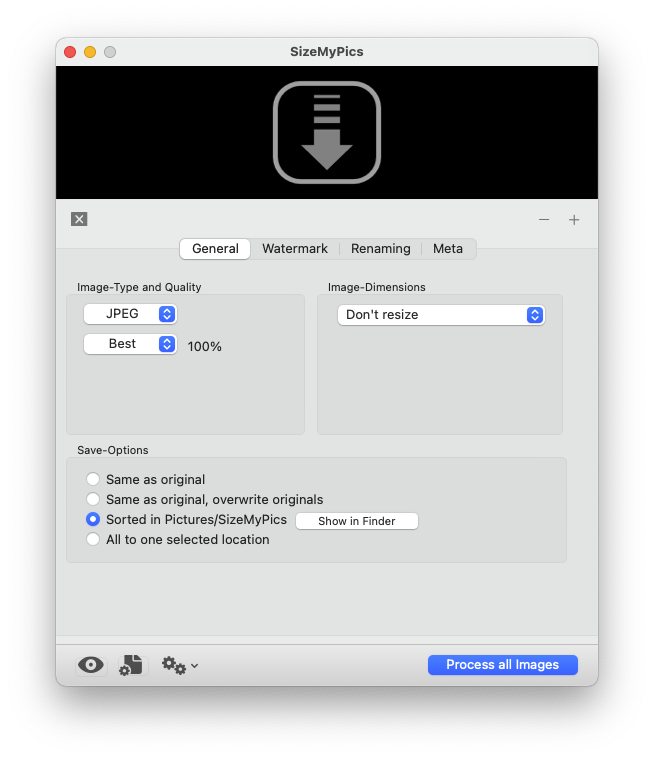Click Process all Images button
Screen dimensions: 654x760
pos(502,665)
